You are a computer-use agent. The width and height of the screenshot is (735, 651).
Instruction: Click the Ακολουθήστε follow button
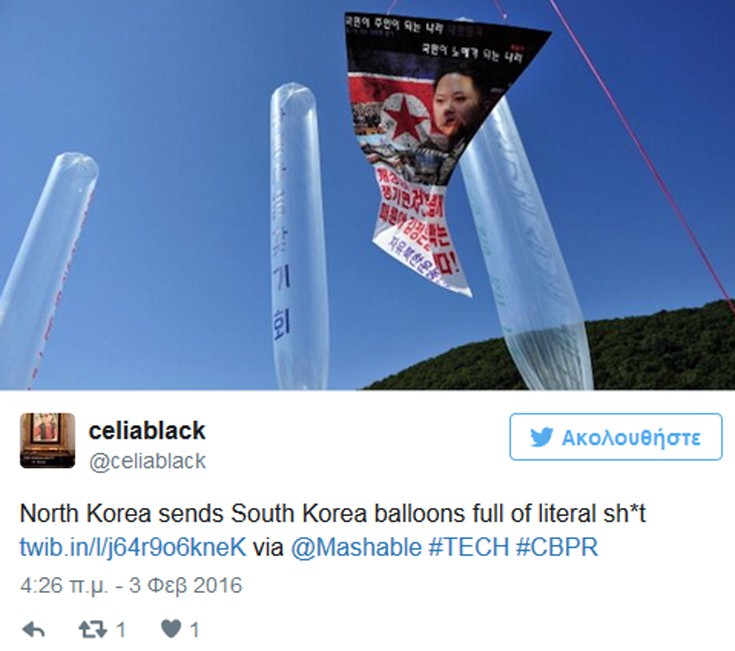tap(615, 437)
